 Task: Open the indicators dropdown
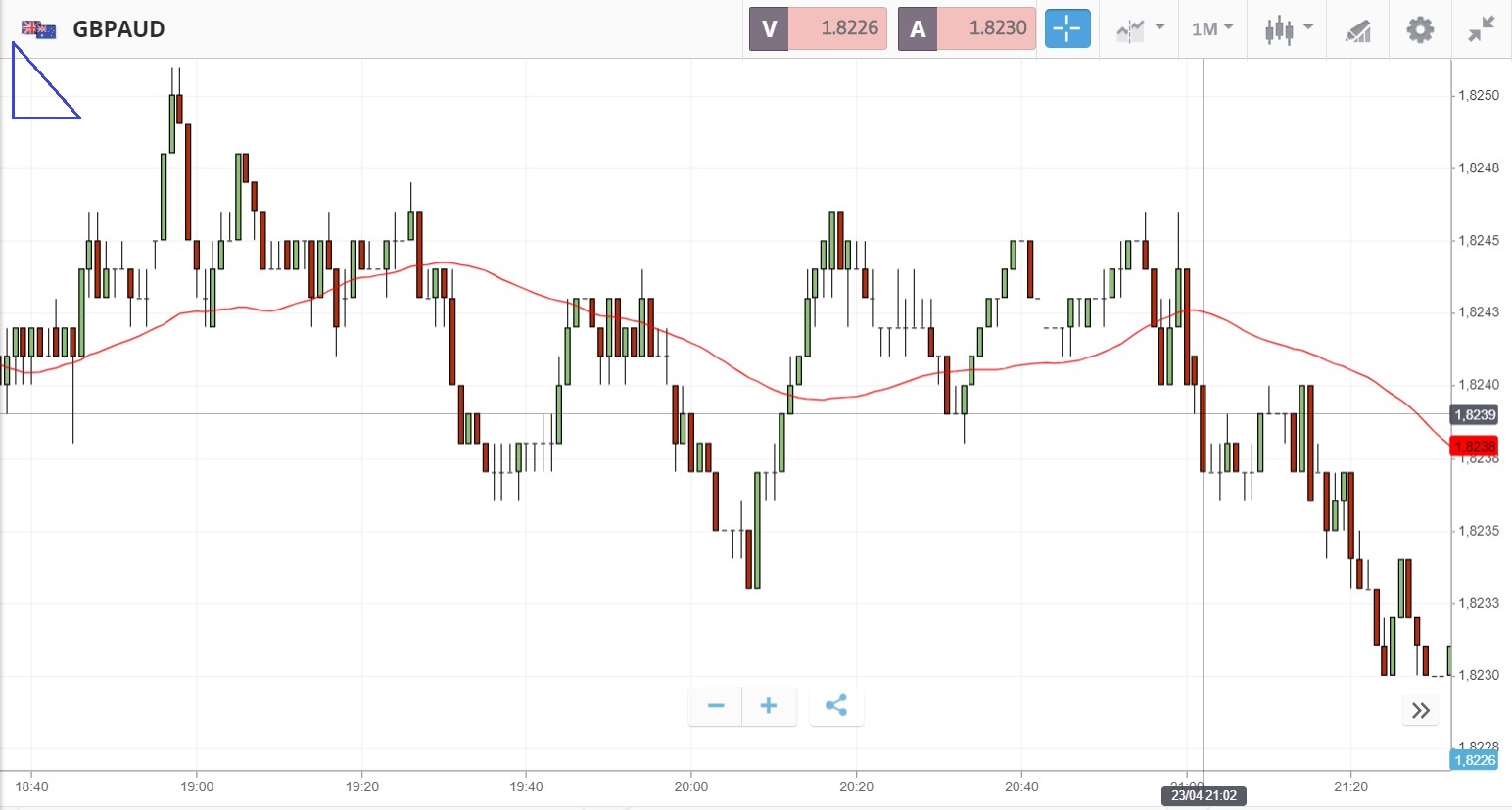[1140, 28]
